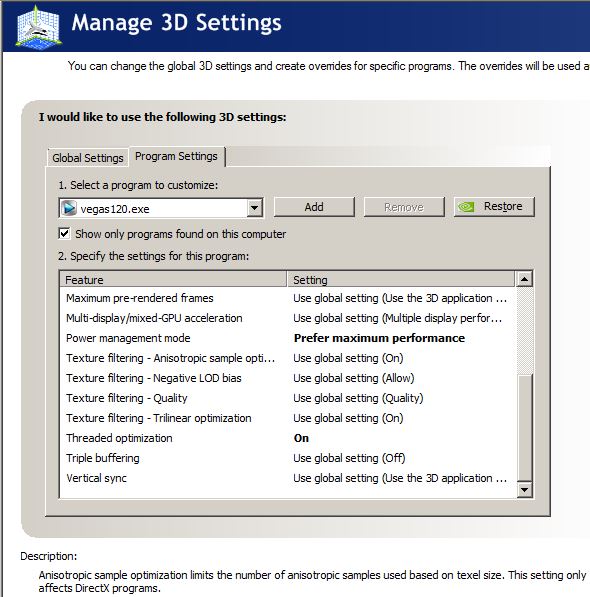Select Texture filtering - Quality row
The height and width of the screenshot is (597, 590).
coord(288,398)
